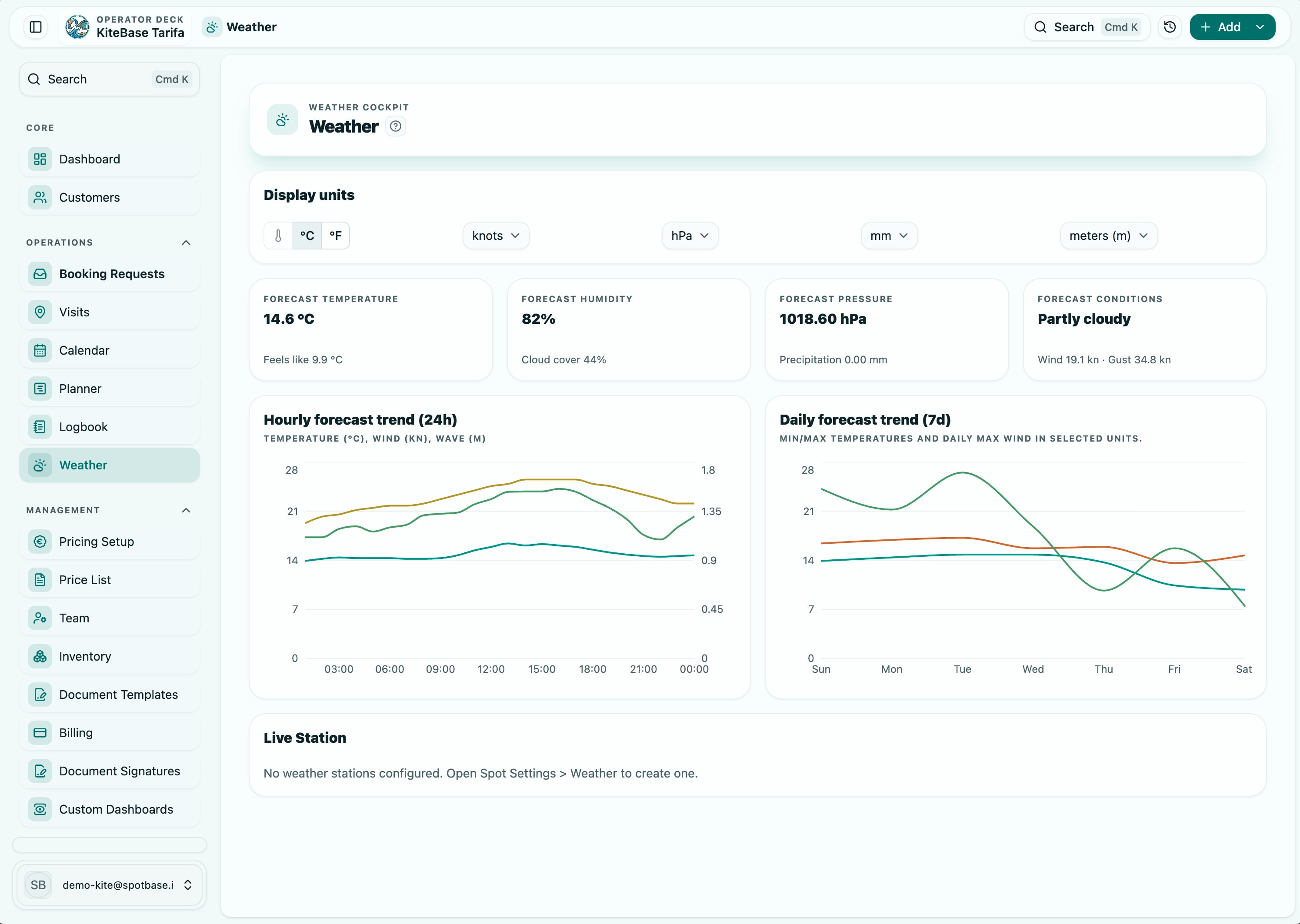Image resolution: width=1300 pixels, height=924 pixels.
Task: Collapse the Management section chevron
Action: [186, 510]
